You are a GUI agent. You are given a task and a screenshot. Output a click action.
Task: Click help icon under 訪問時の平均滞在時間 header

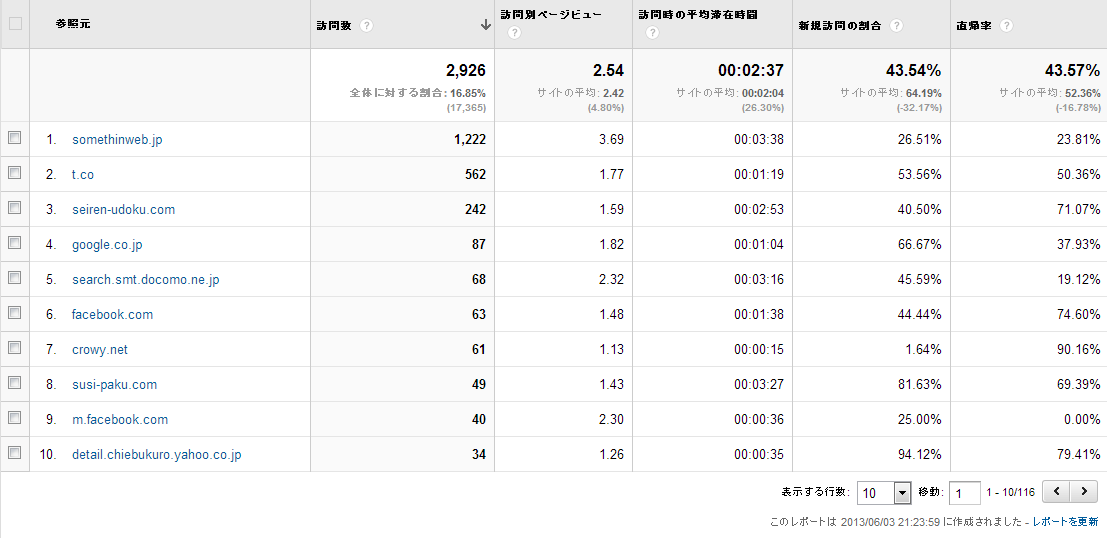[x=652, y=33]
